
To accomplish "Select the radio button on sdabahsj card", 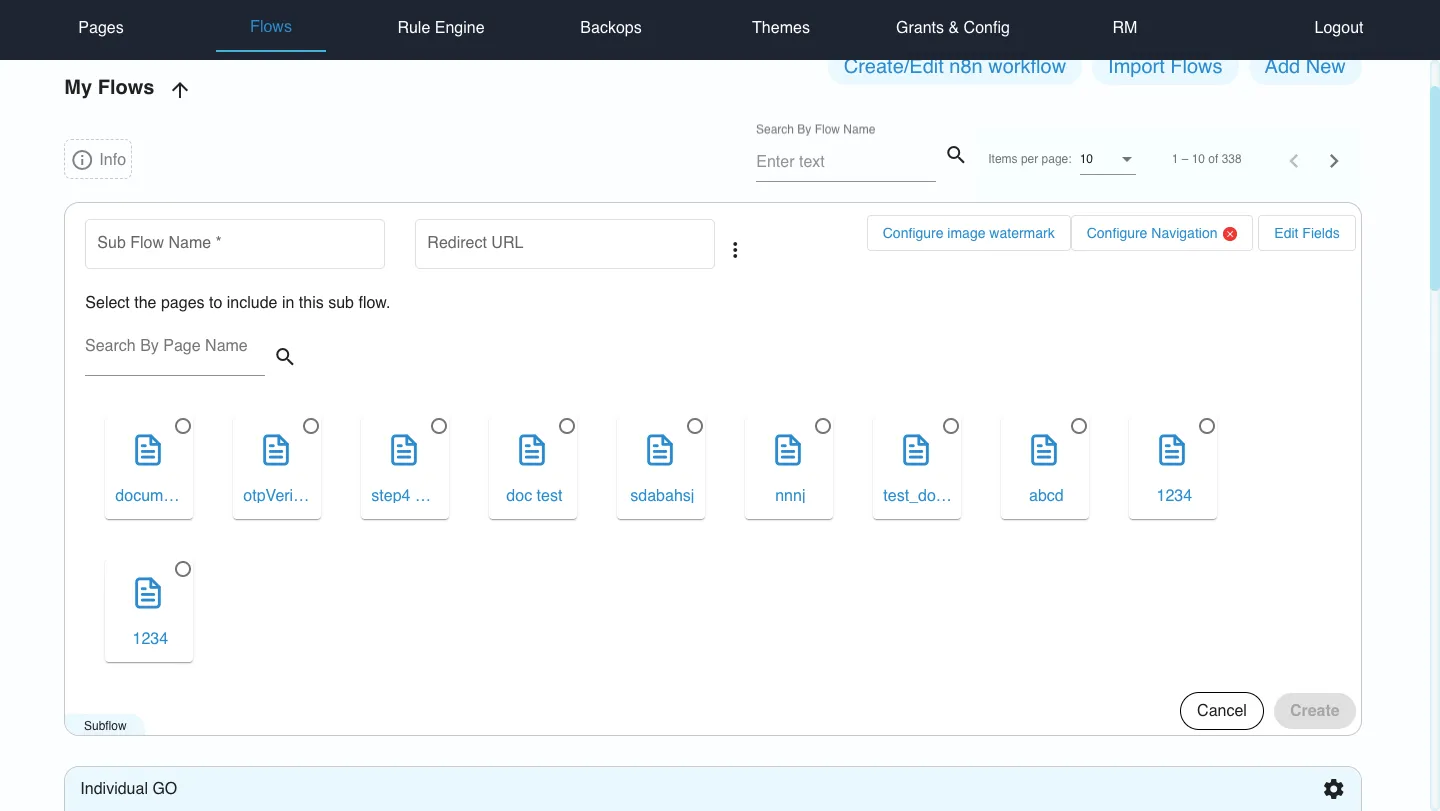I will click(695, 426).
